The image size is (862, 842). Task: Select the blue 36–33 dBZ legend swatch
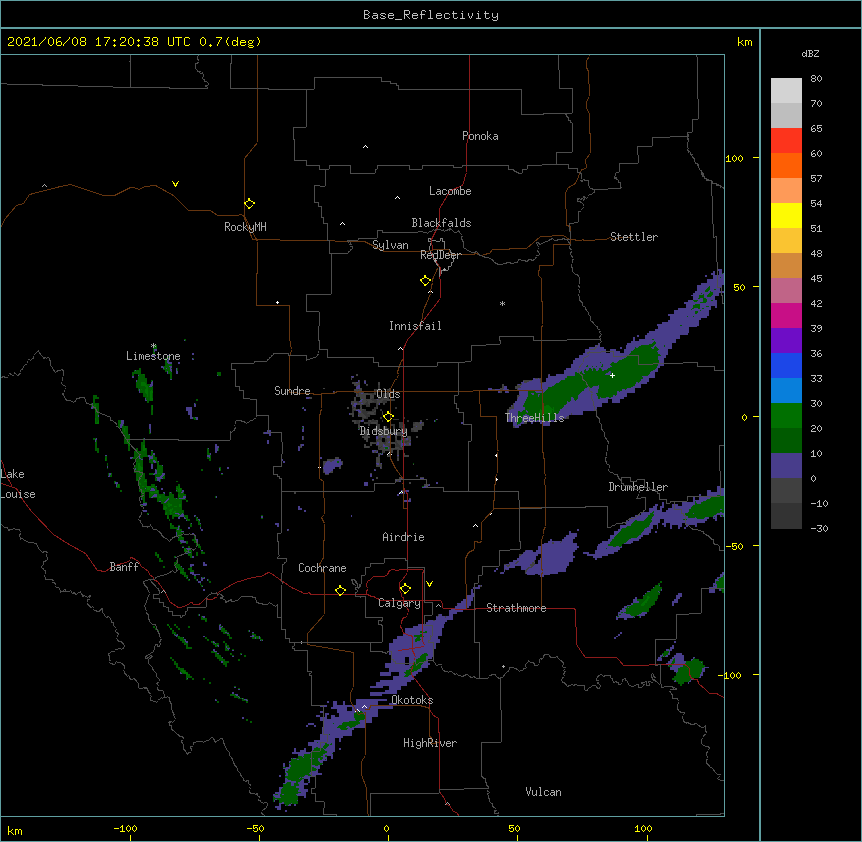[786, 365]
